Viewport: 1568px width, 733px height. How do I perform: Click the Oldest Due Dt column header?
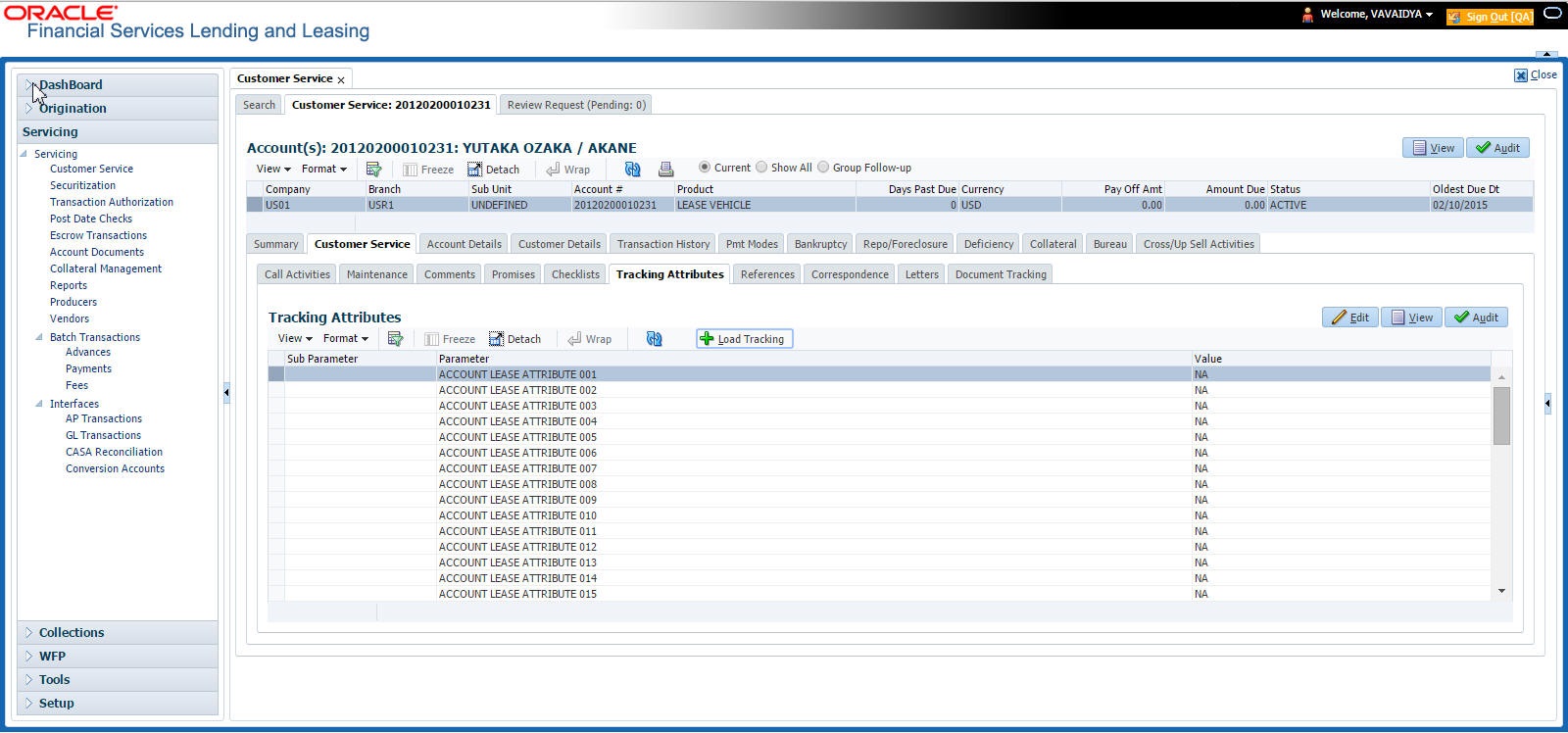1482,189
